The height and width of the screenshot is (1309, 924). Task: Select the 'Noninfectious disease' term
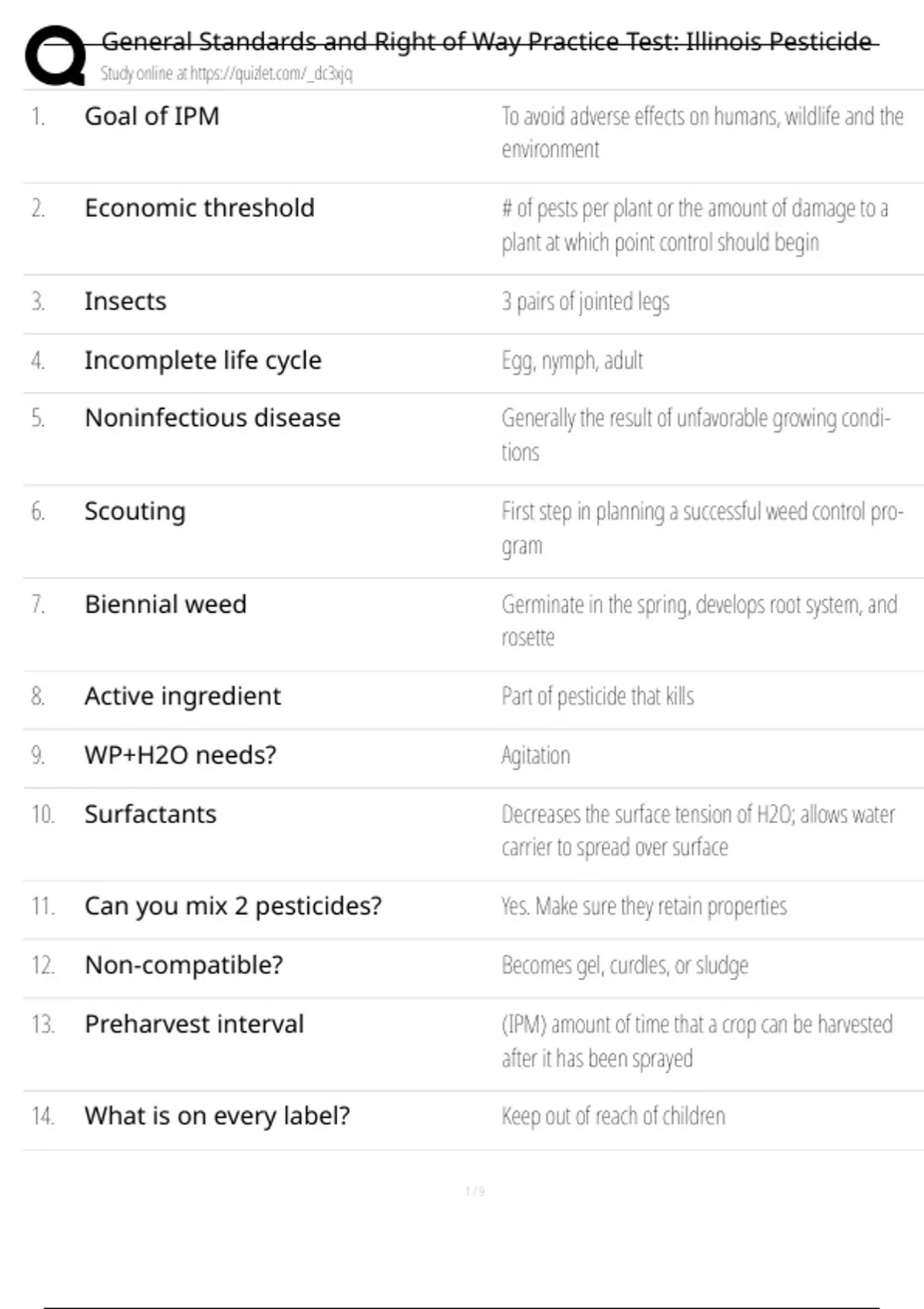coord(213,418)
